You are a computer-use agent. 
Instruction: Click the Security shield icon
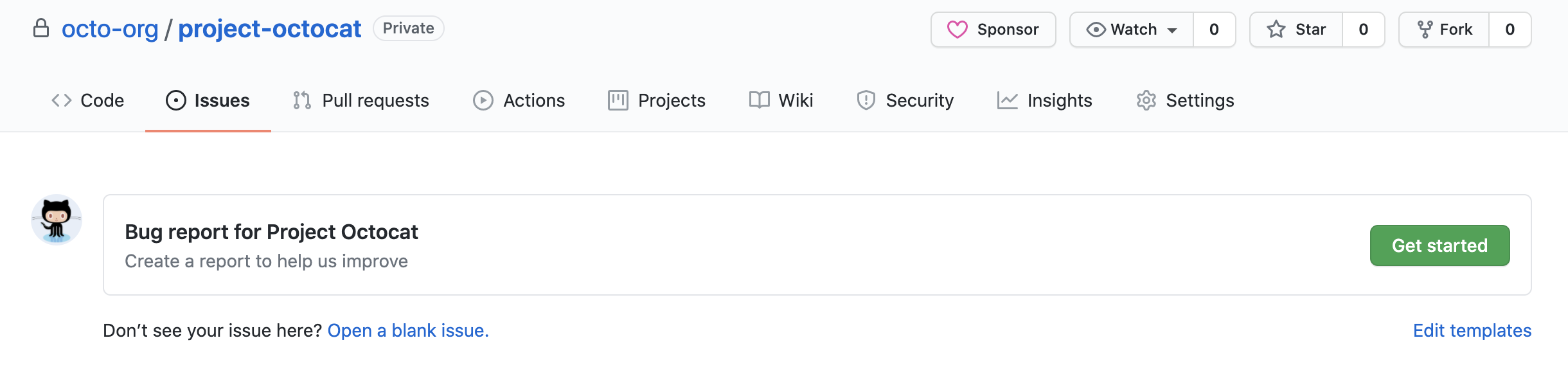click(866, 101)
